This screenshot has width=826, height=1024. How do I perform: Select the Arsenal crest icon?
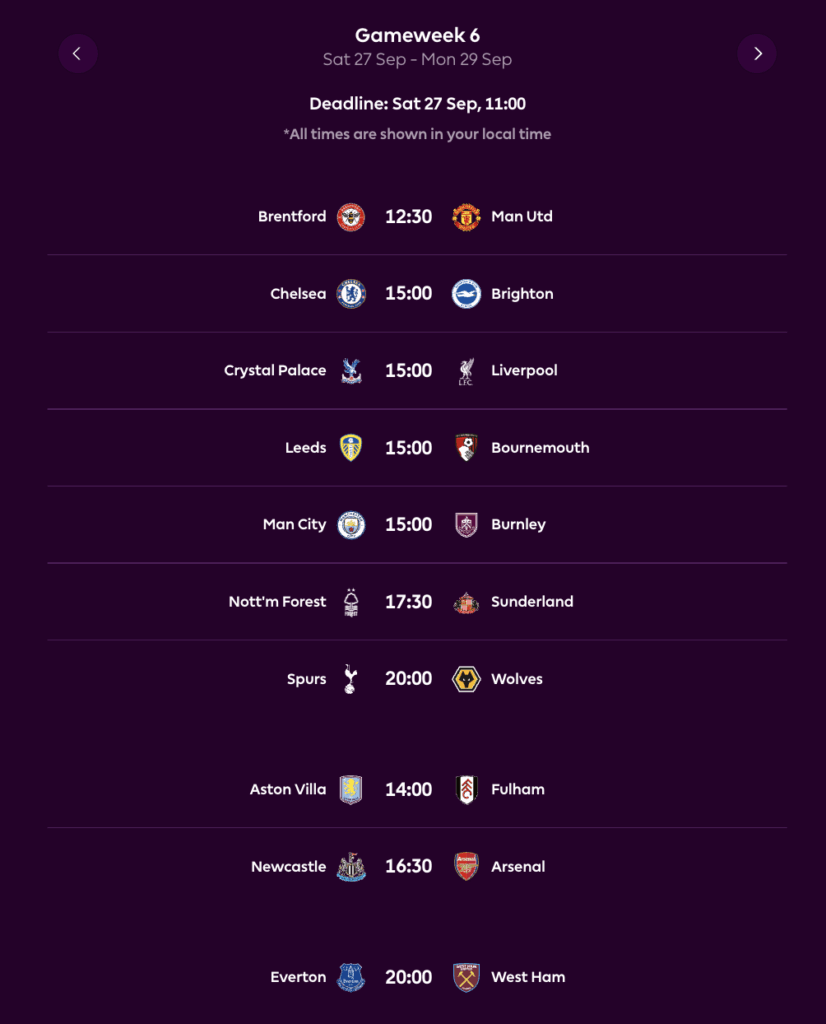tap(466, 866)
